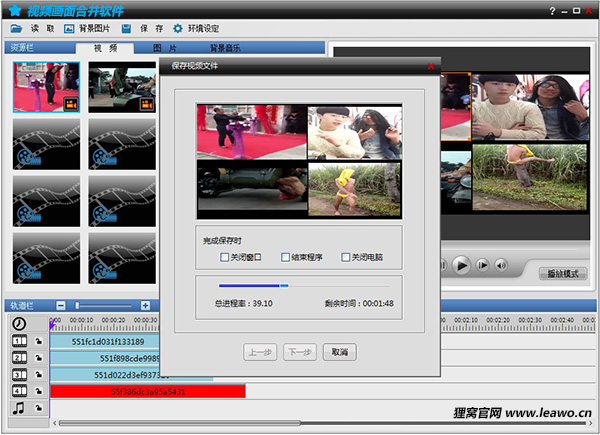Viewport: 600px width, 435px height.
Task: Select the second video thumbnail with motorcycle
Action: [122, 87]
